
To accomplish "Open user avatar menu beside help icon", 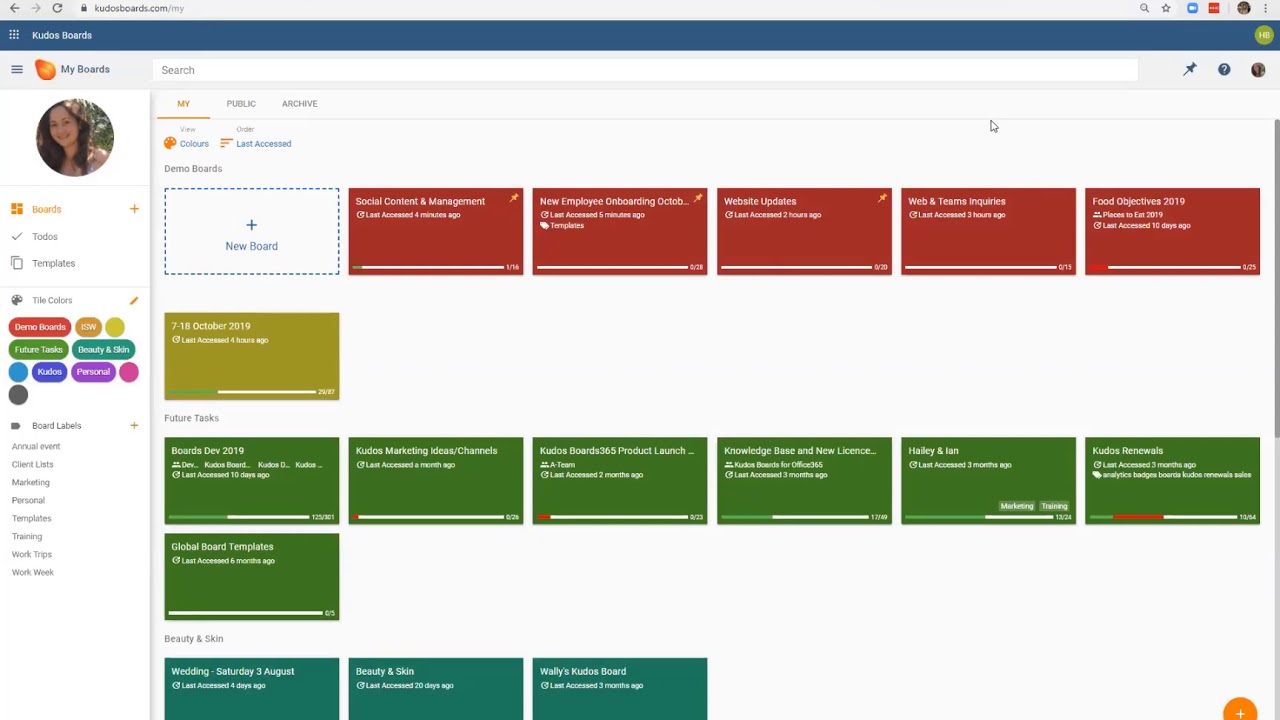I will (x=1258, y=70).
